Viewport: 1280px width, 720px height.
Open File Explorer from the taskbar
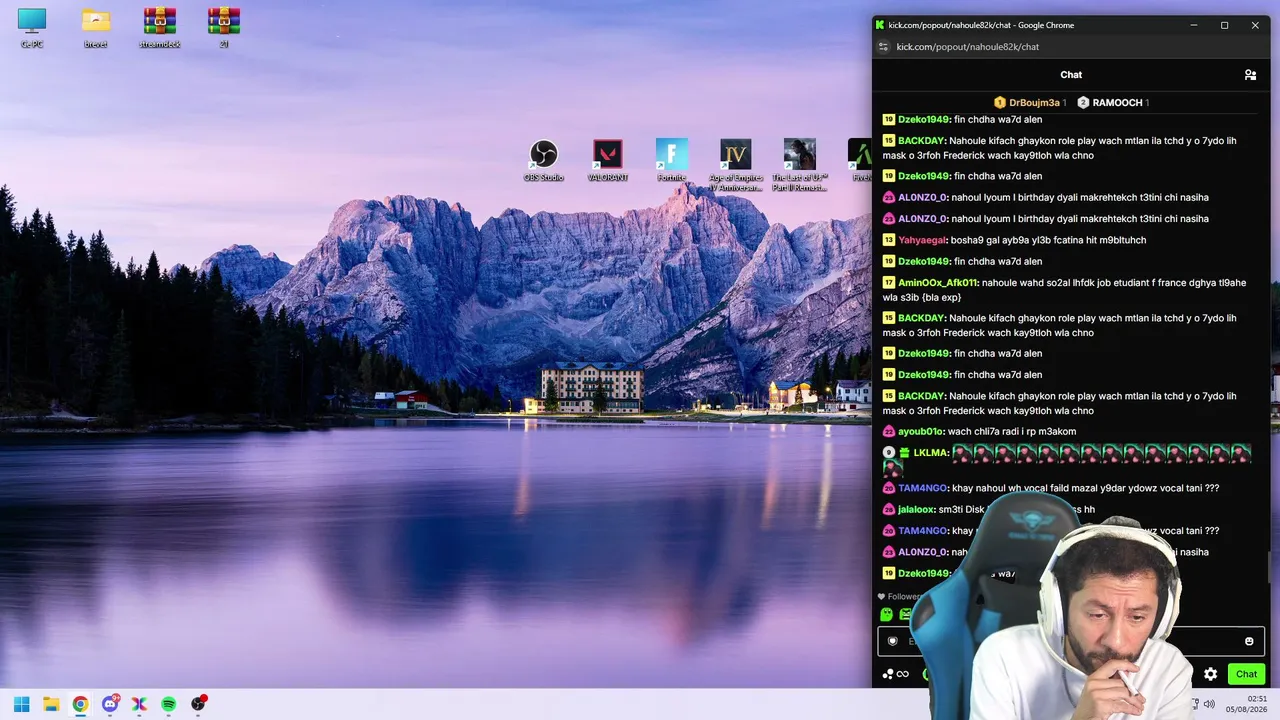(x=51, y=704)
